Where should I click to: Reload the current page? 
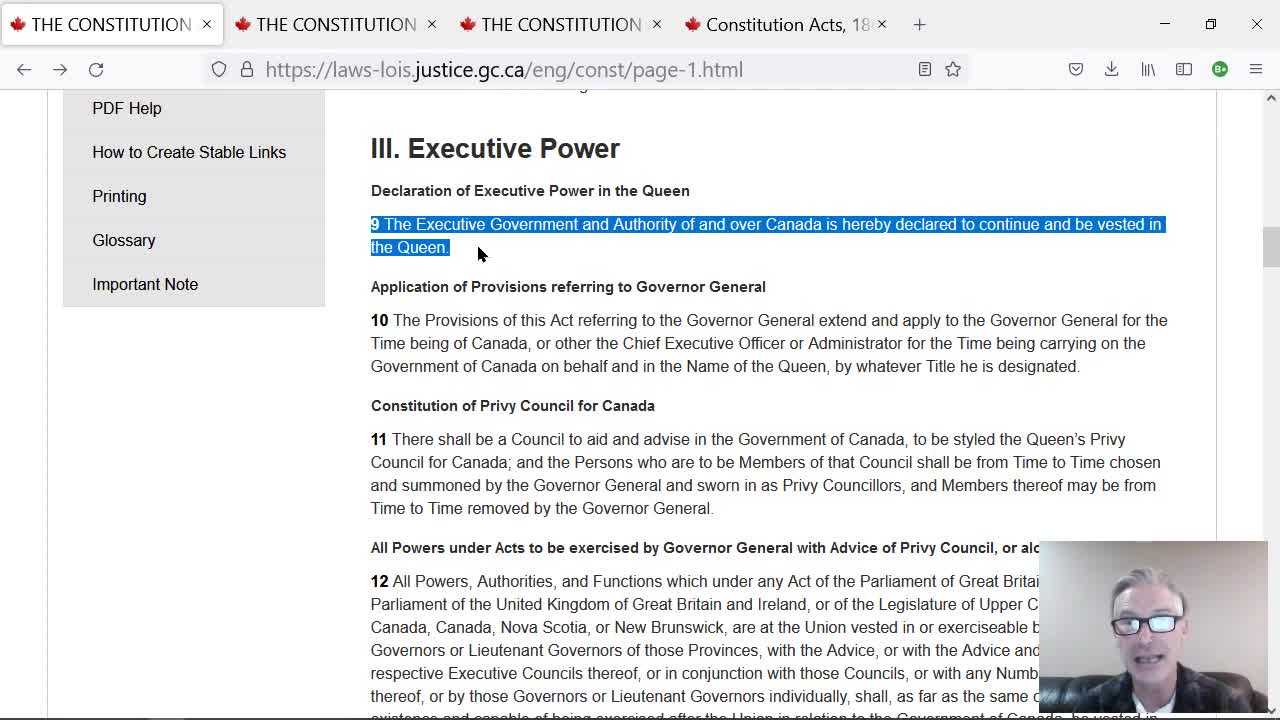point(96,69)
